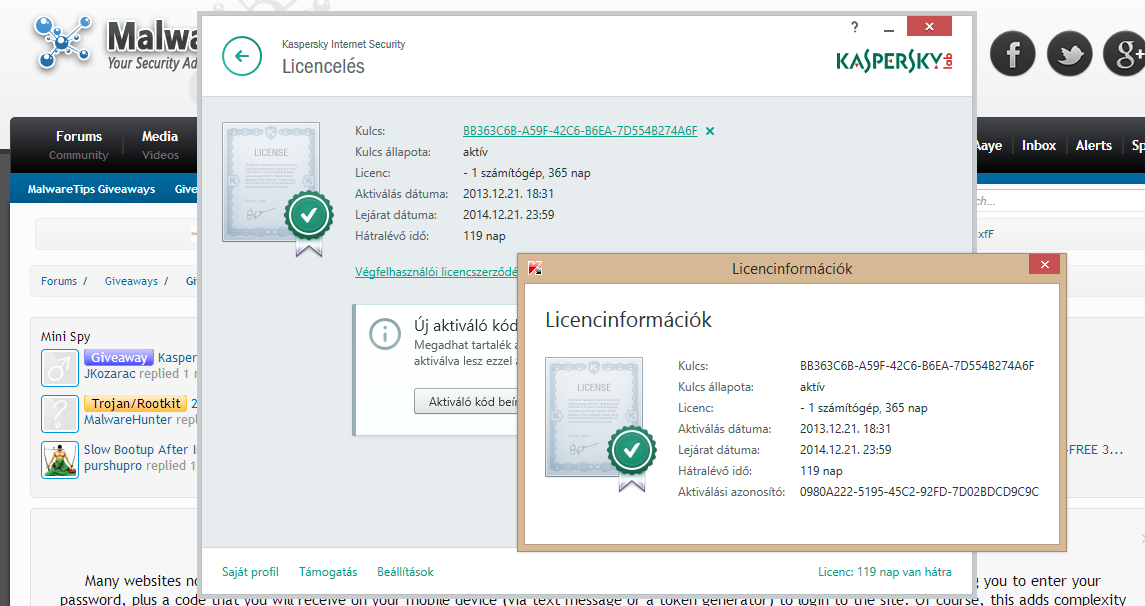Open Támogatás link
1145x606 pixels.
(x=328, y=572)
